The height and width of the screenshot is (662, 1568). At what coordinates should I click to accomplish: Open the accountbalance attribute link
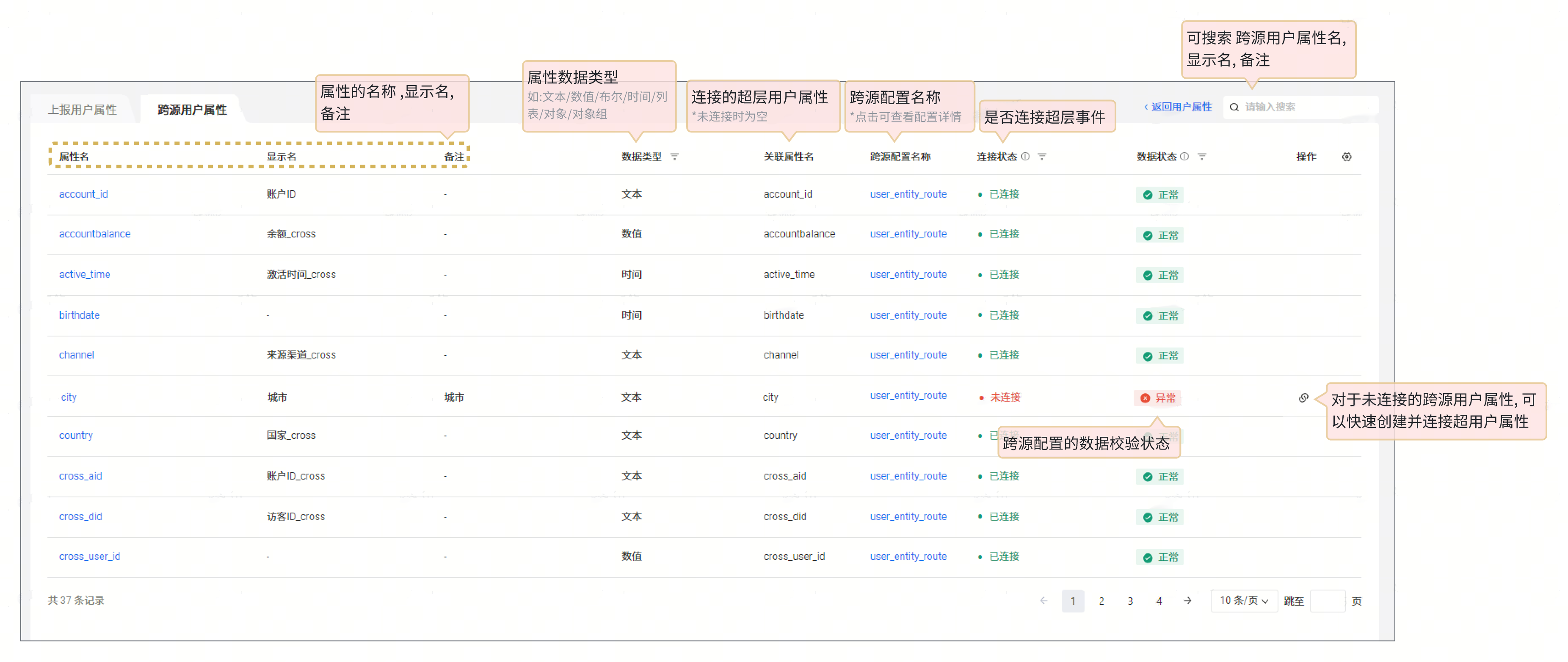(95, 234)
